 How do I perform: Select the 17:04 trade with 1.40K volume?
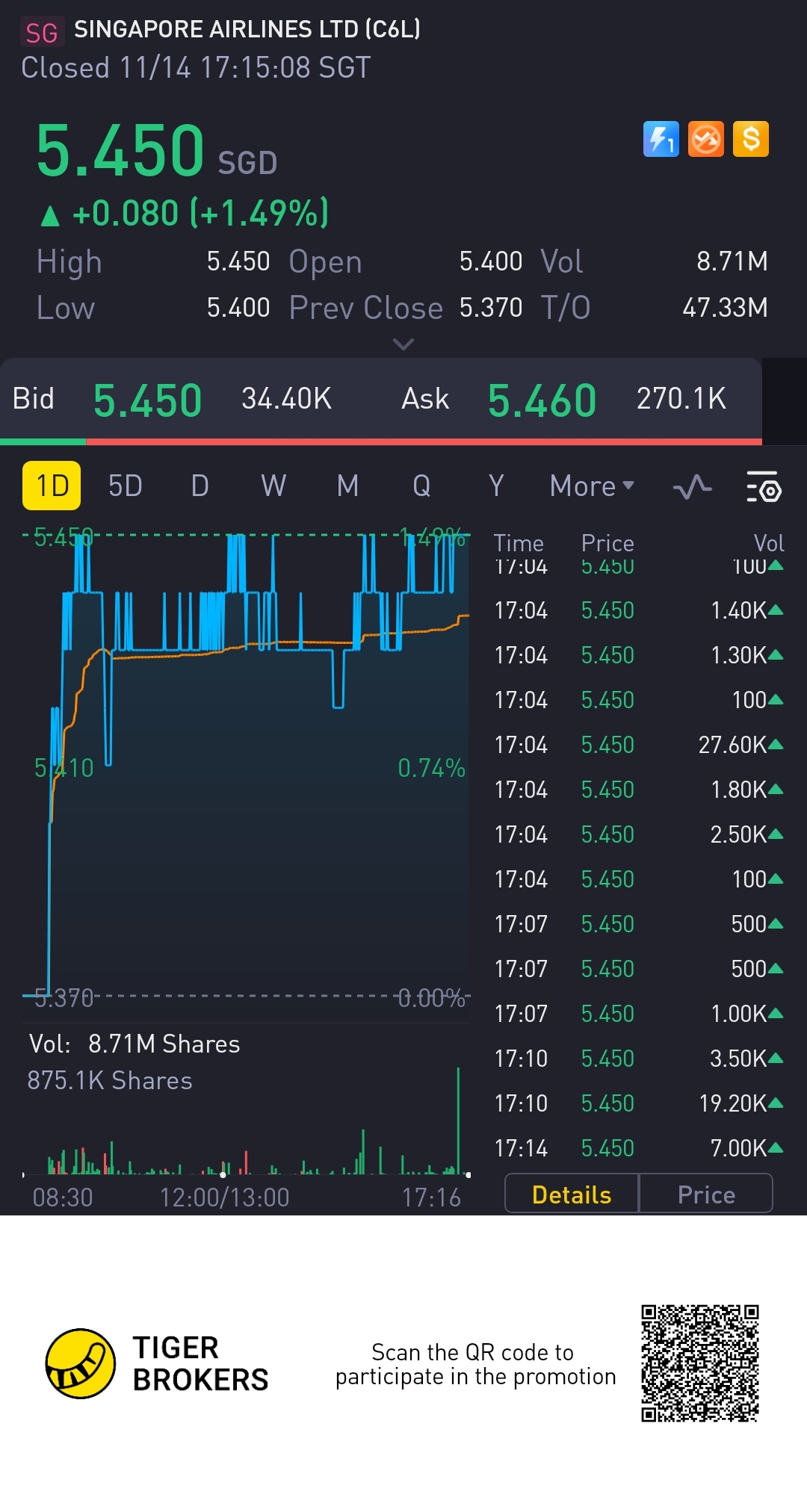pyautogui.click(x=639, y=610)
